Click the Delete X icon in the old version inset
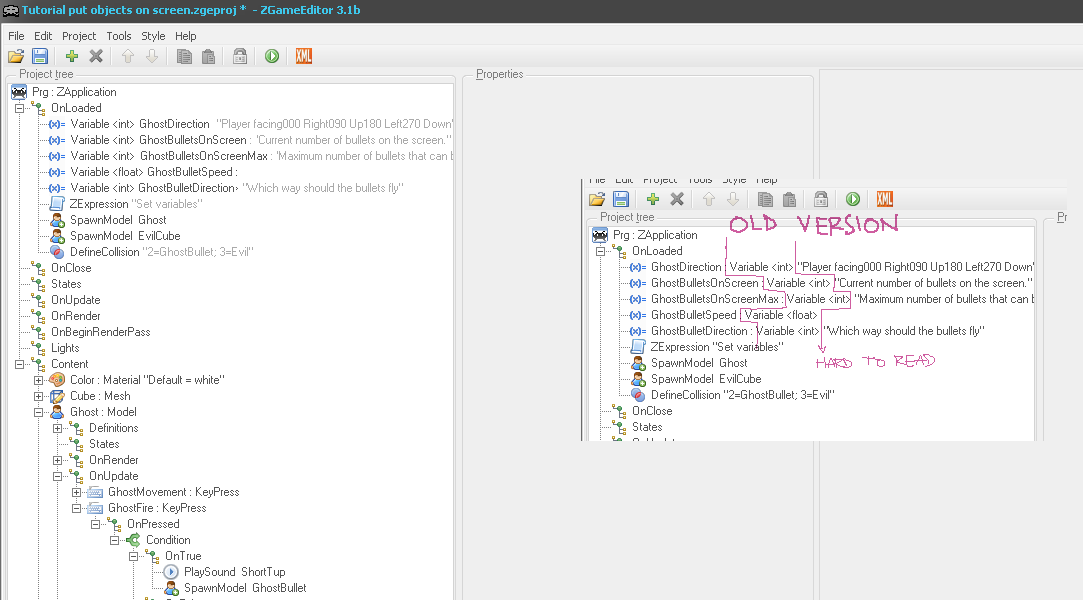Screen dimensions: 1083x600 click(x=677, y=200)
